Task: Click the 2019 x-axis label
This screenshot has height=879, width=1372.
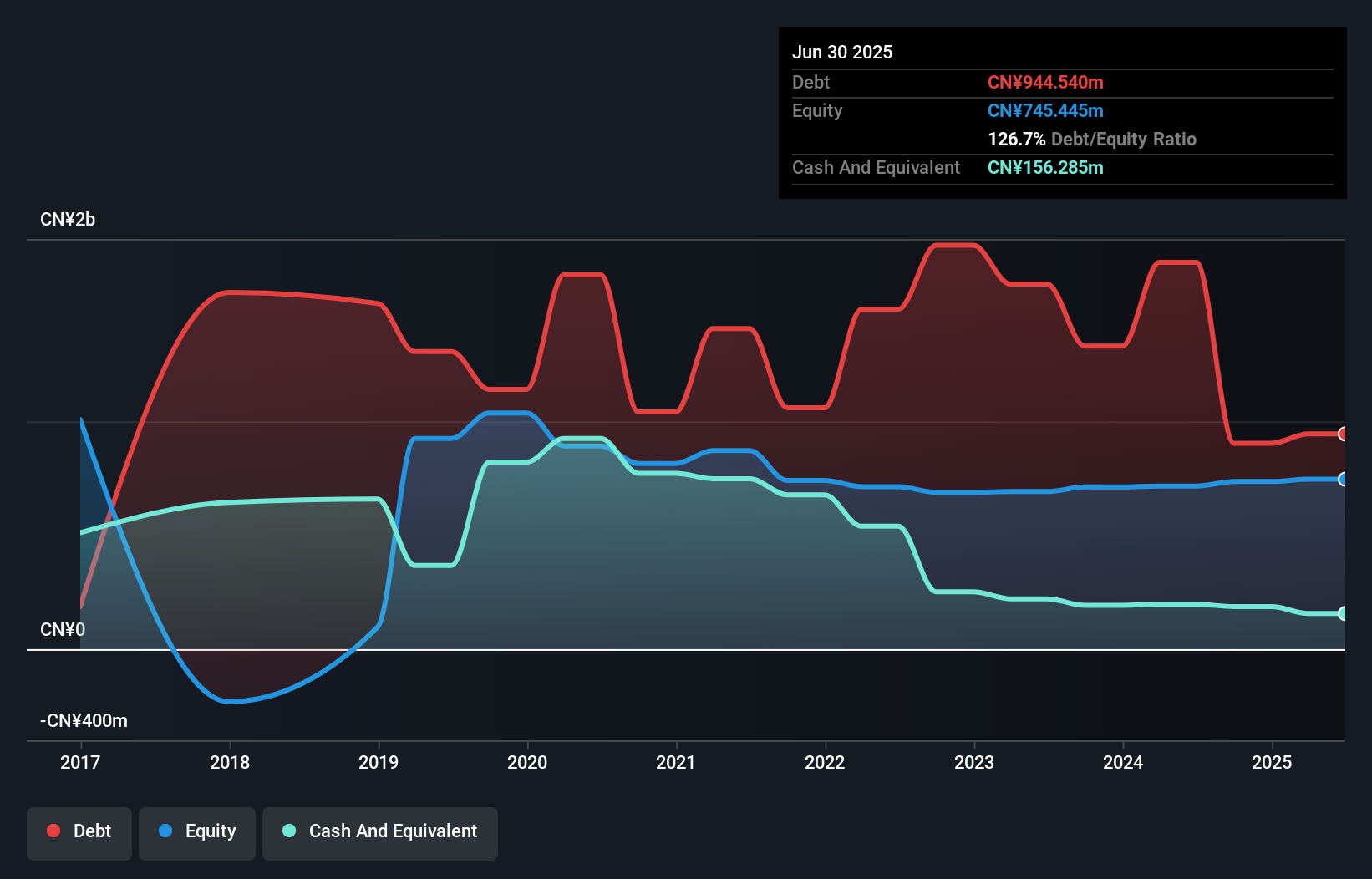Action: pos(379,762)
